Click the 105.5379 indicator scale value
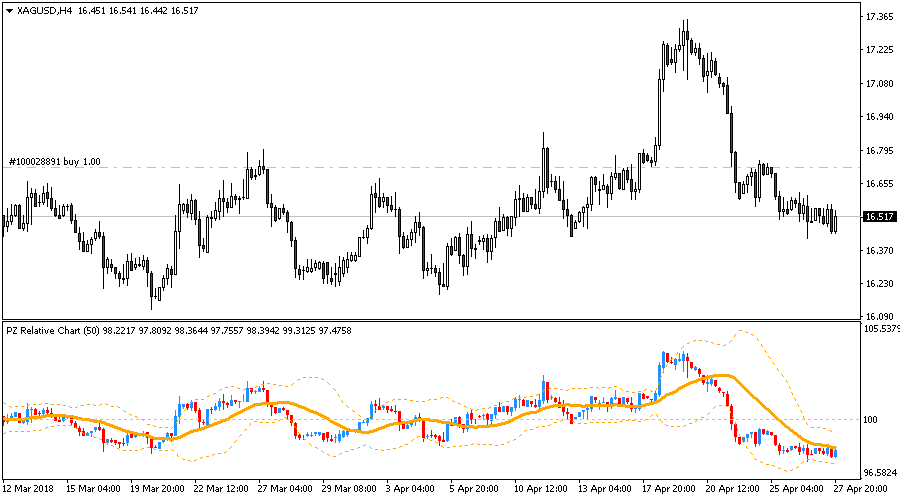 coord(881,328)
